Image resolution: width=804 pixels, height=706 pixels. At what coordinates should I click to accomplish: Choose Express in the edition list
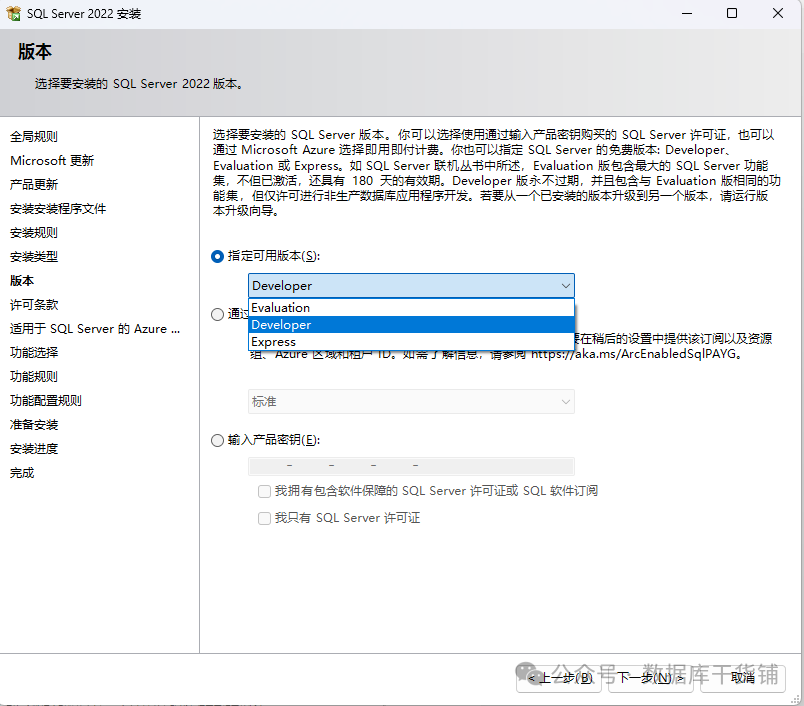[x=411, y=341]
